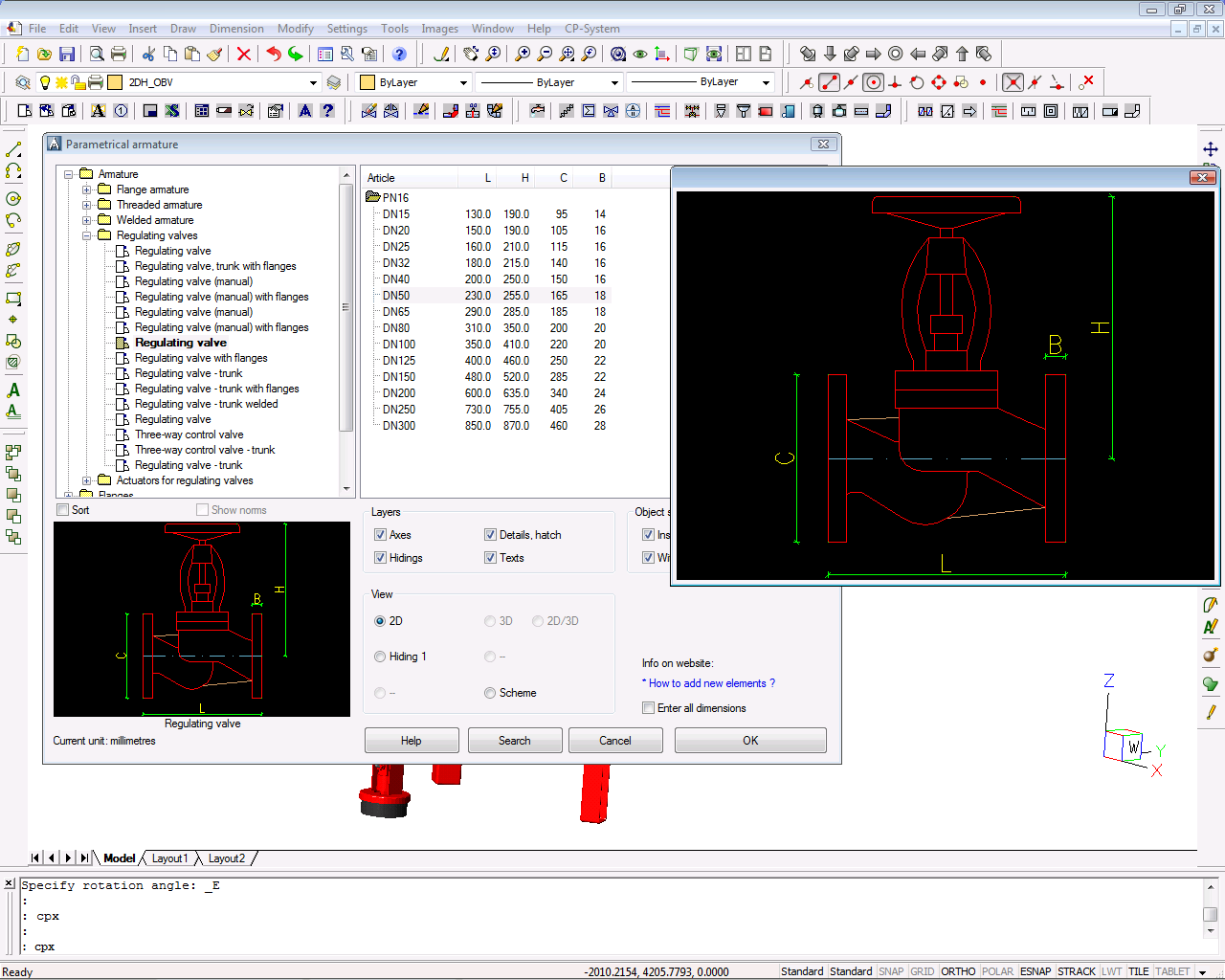Open Print Preview from toolbar
This screenshot has width=1225, height=980.
click(x=96, y=54)
